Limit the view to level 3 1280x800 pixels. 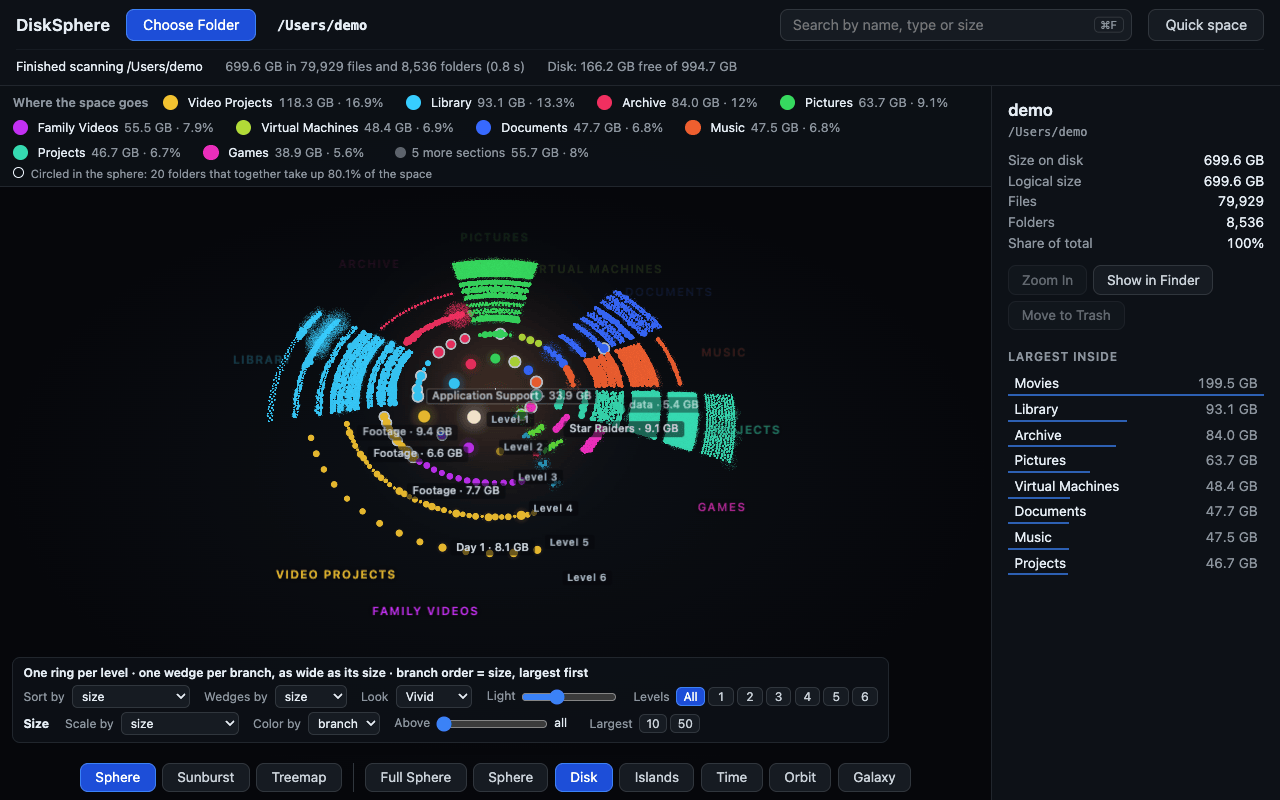(x=779, y=697)
